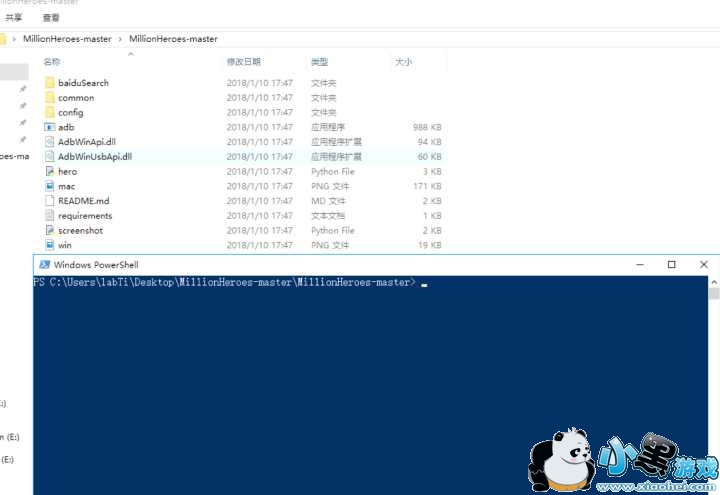Click MD 文件 type in README.md row
720x495 pixels.
328,201
